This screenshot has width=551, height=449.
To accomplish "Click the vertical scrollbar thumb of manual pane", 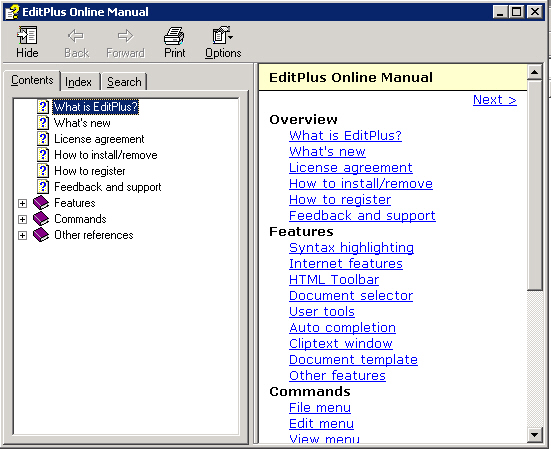I will coord(534,185).
